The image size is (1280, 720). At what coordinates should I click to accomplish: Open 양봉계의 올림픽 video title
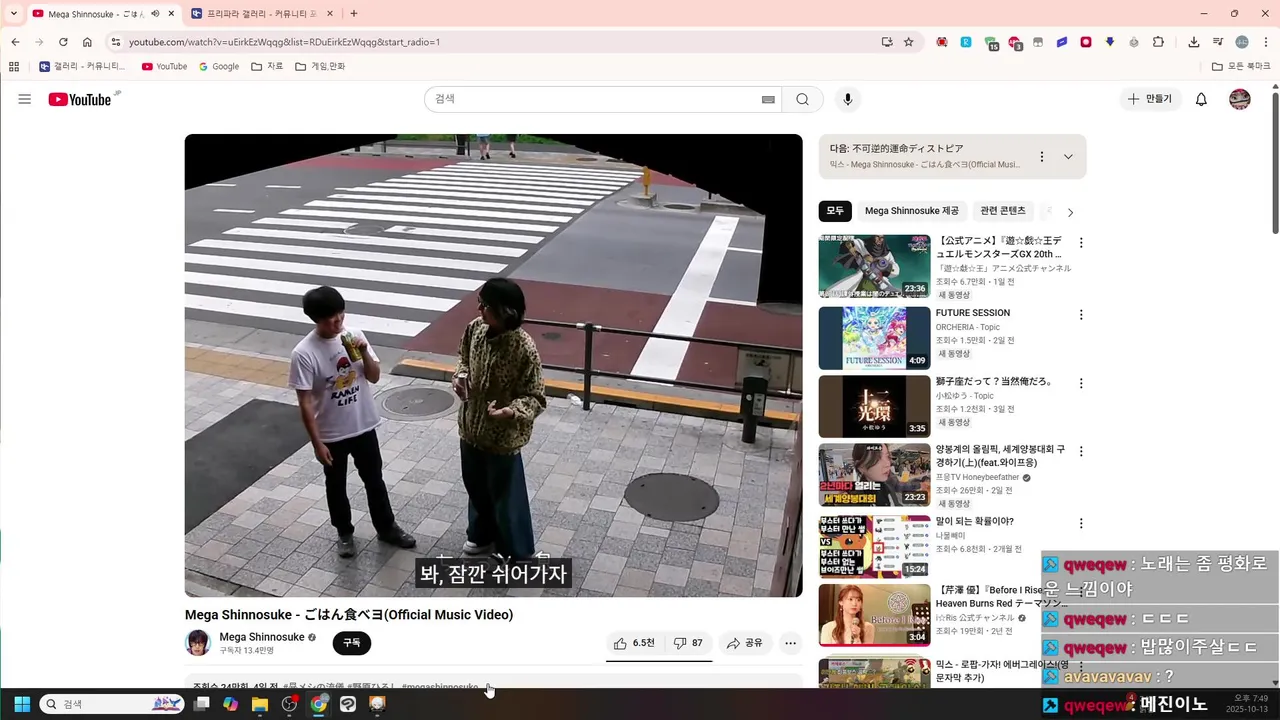pyautogui.click(x=1001, y=456)
